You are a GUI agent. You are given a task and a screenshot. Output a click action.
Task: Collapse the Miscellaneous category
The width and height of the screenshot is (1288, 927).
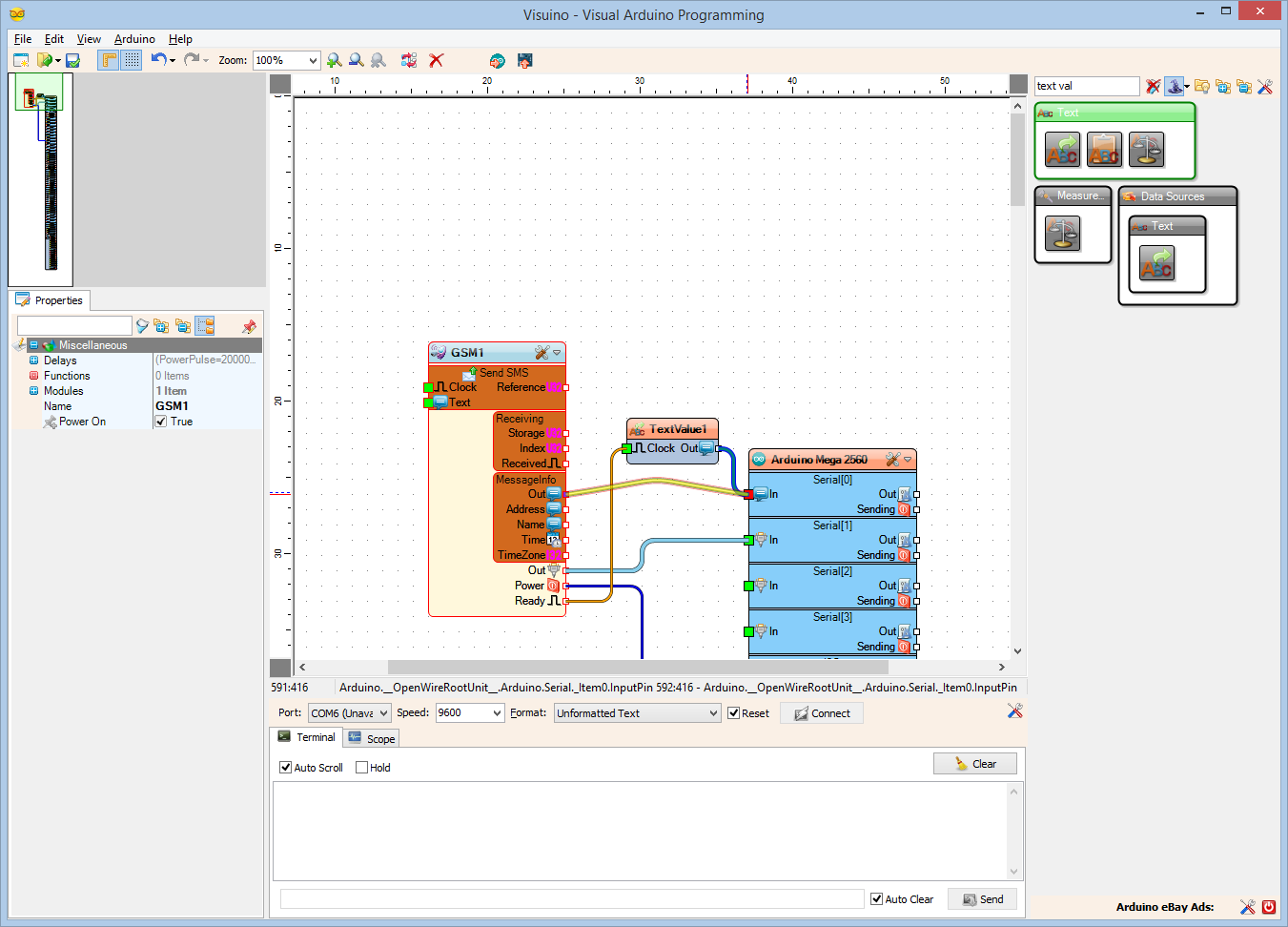click(33, 345)
